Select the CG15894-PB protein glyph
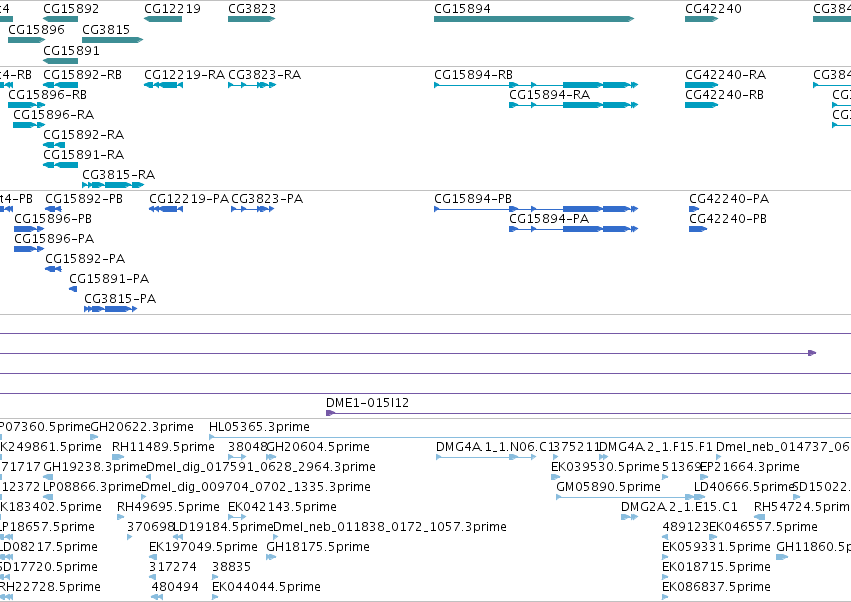This screenshot has height=602, width=851. tap(536, 209)
